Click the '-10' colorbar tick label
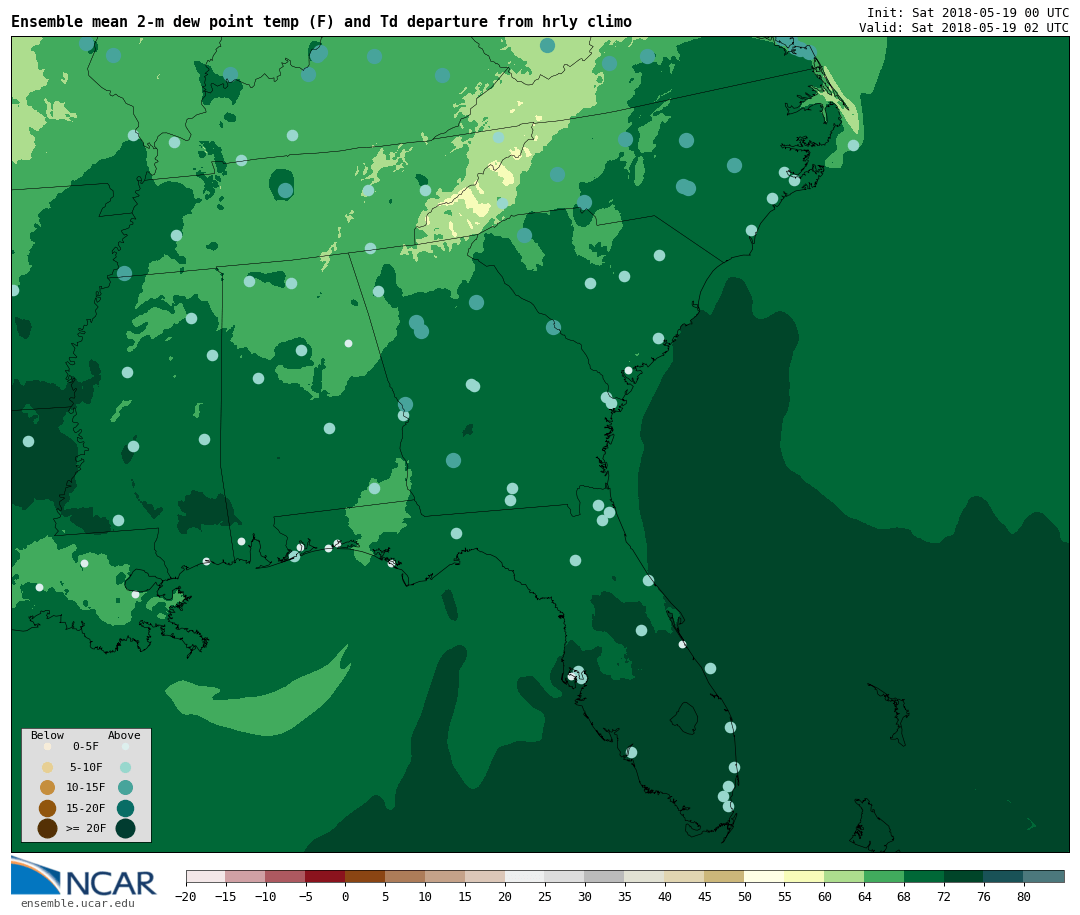1080x915 pixels. click(x=265, y=897)
